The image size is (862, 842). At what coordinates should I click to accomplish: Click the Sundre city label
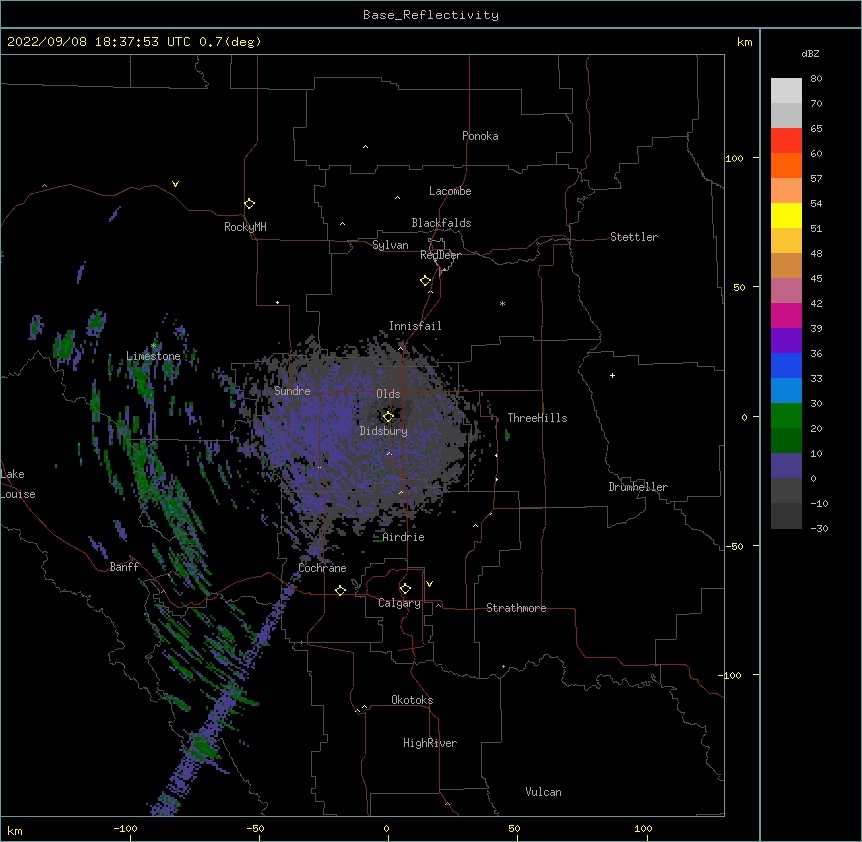pos(292,391)
